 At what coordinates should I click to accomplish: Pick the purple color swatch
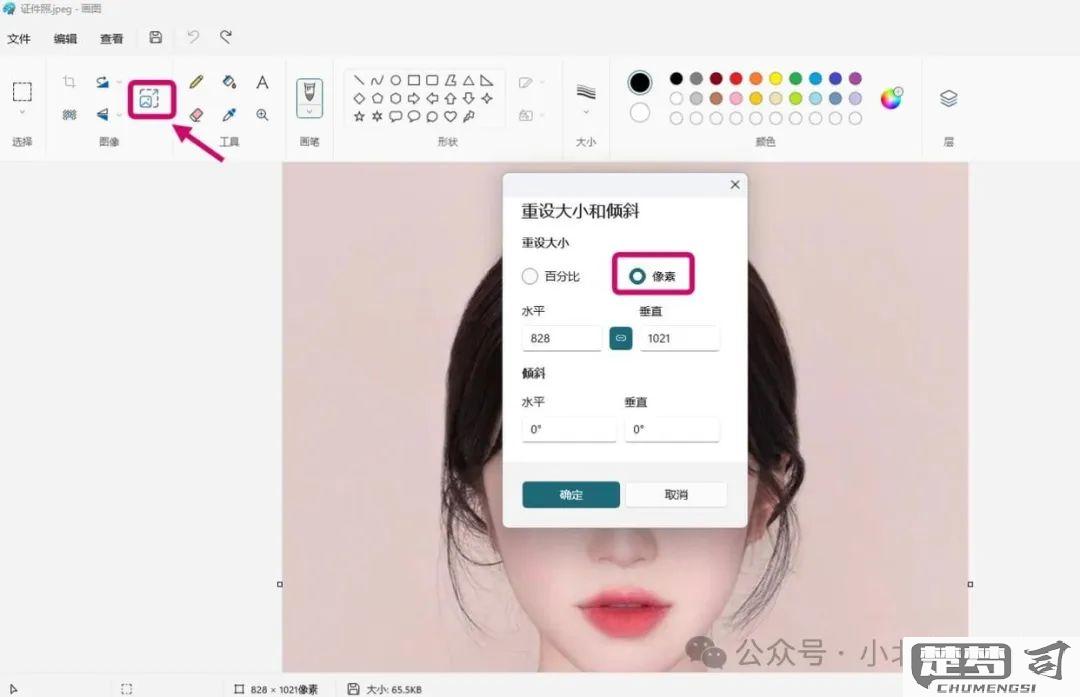click(x=855, y=79)
